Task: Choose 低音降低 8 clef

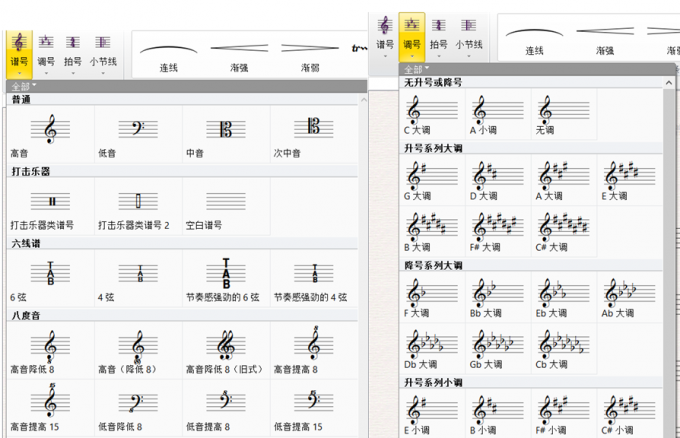Action: [138, 408]
